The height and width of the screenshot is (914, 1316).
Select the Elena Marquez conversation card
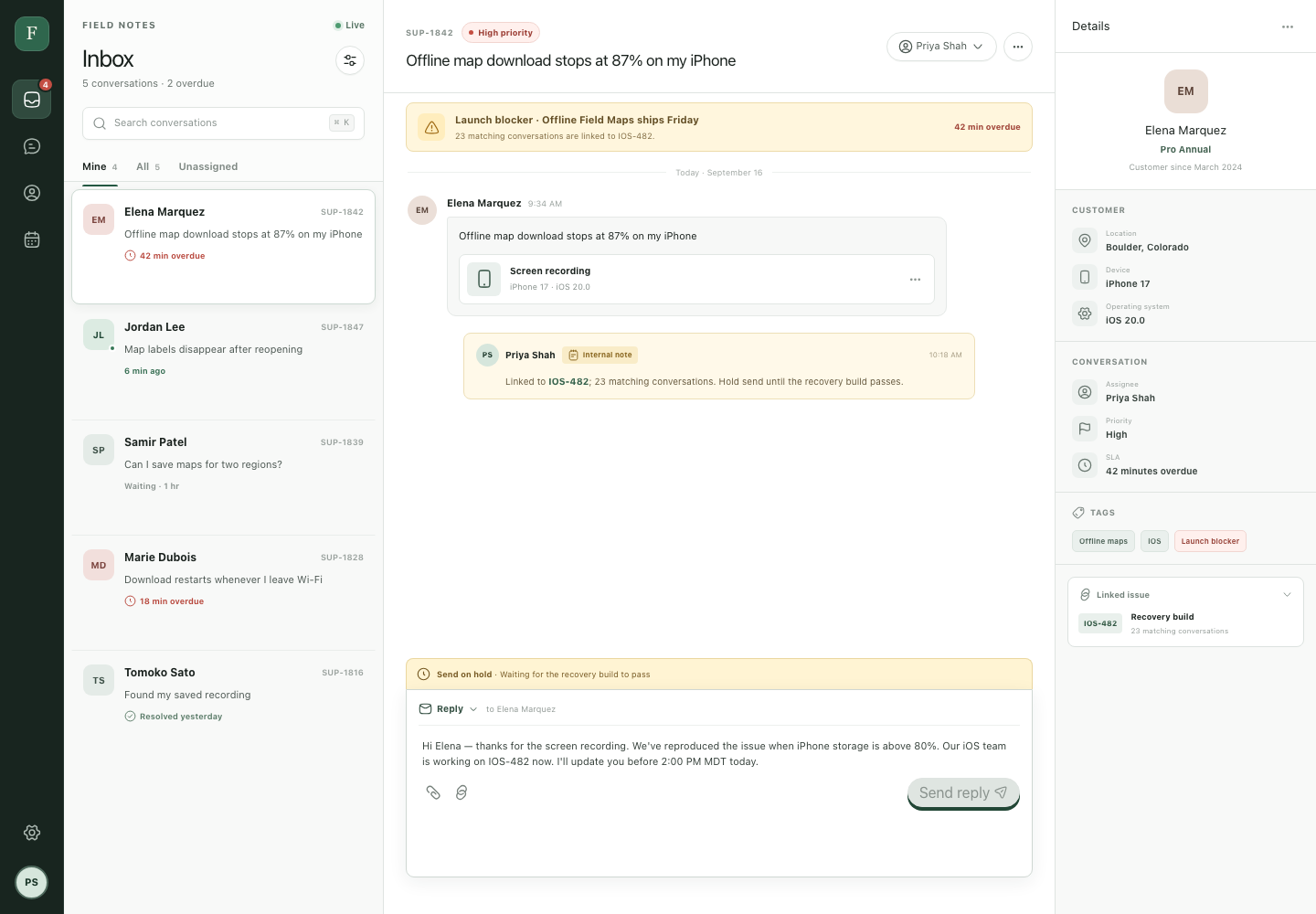coord(223,247)
